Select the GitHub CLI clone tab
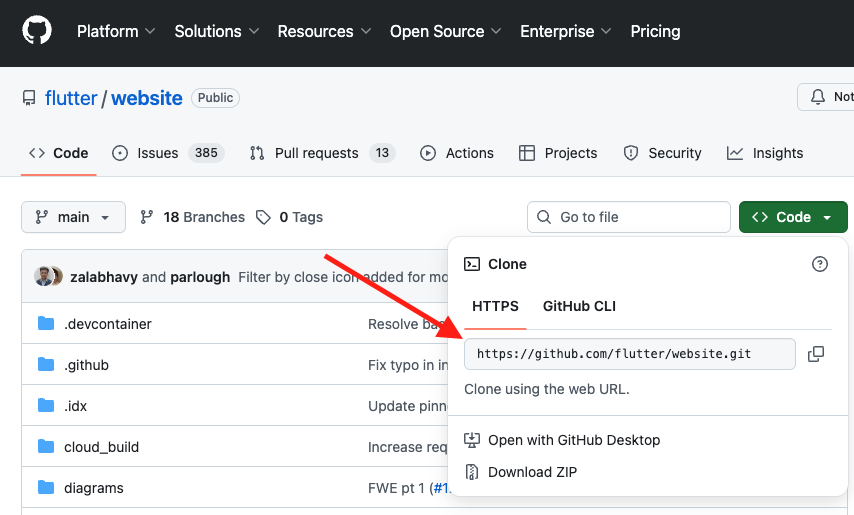The height and width of the screenshot is (515, 854). (580, 306)
